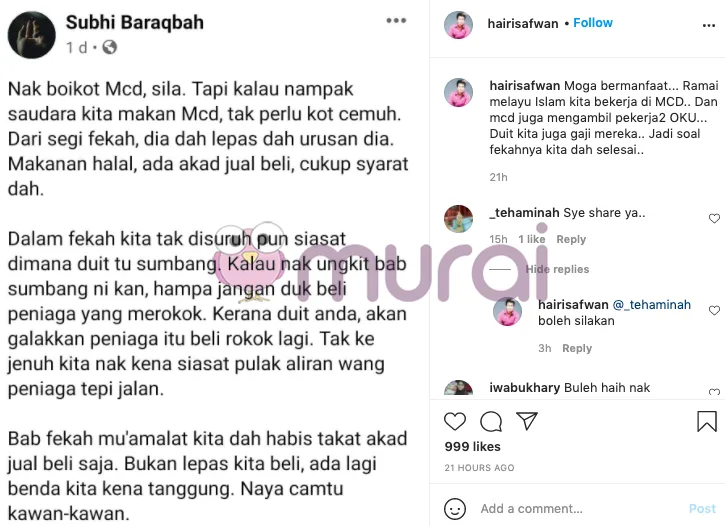Open three-dot menu on Subhi Baraqbah post

click(396, 21)
